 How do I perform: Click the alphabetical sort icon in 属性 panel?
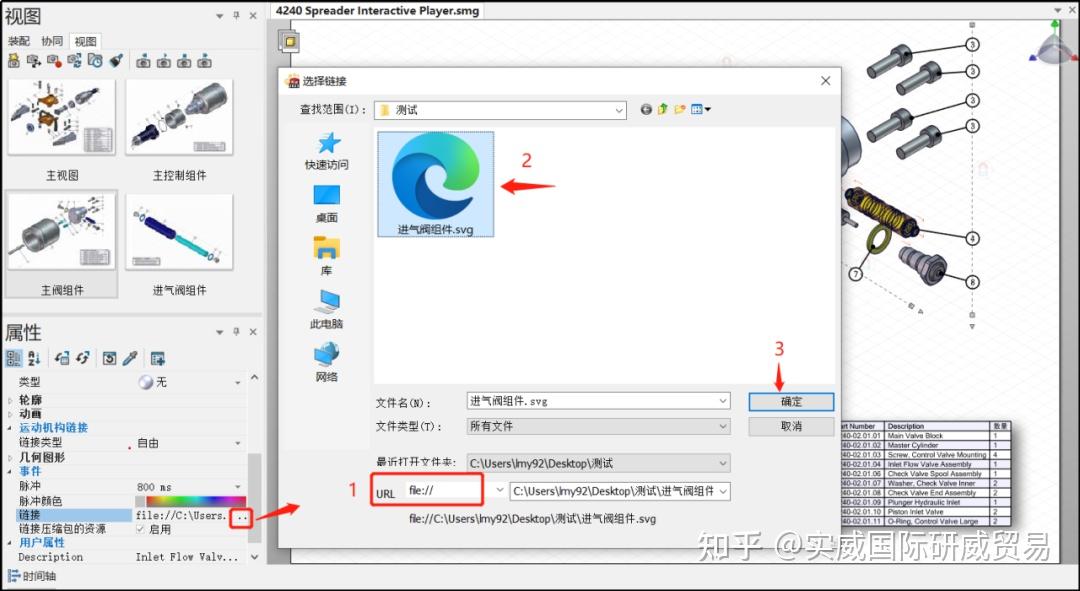31,357
